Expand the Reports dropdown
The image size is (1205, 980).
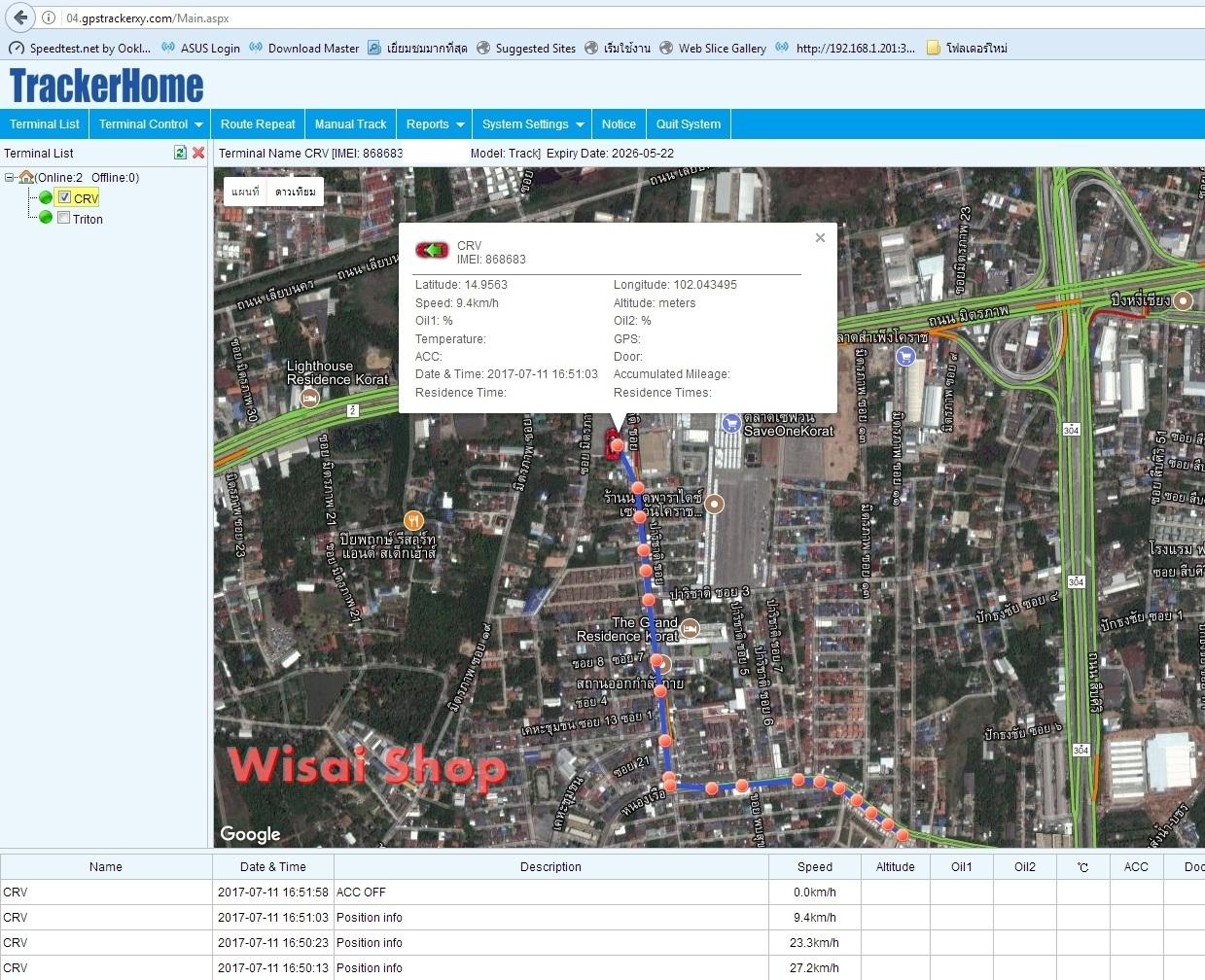point(435,123)
